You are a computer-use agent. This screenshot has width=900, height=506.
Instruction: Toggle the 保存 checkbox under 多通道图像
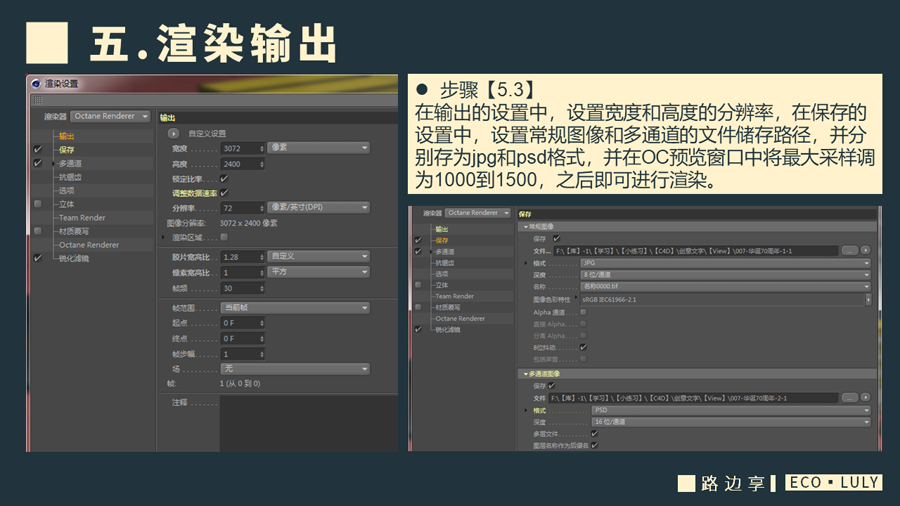[552, 386]
